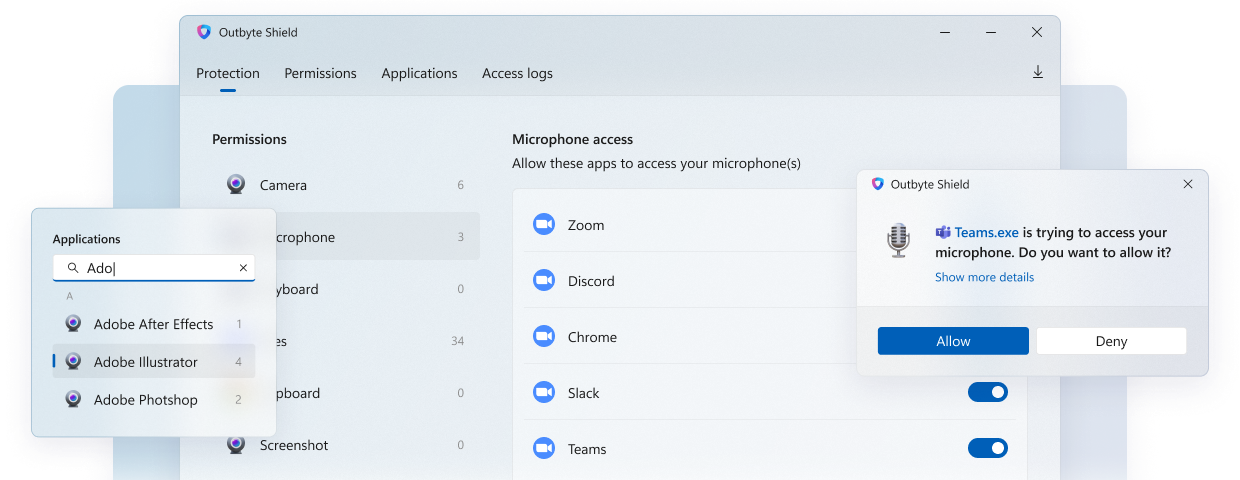
Task: Click the Zoom app camera icon
Action: coord(544,224)
